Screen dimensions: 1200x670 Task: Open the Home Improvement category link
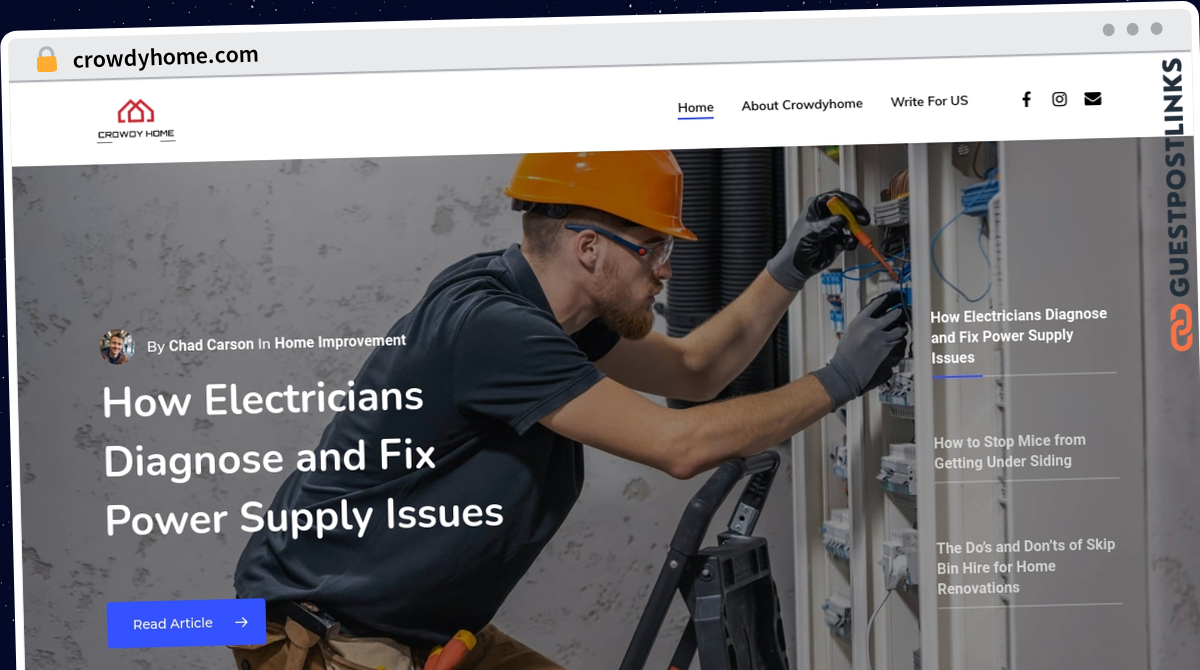(x=340, y=341)
